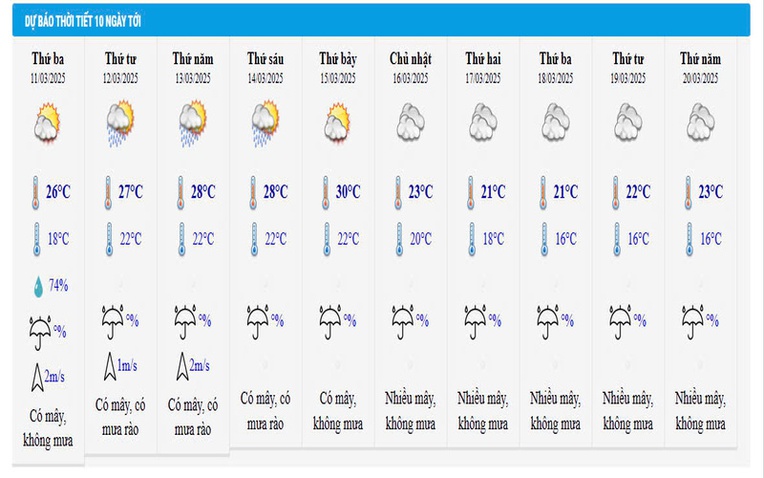This screenshot has height=478, width=764.
Task: Click the umbrella icon for 14/03/2025
Action: [x=258, y=322]
